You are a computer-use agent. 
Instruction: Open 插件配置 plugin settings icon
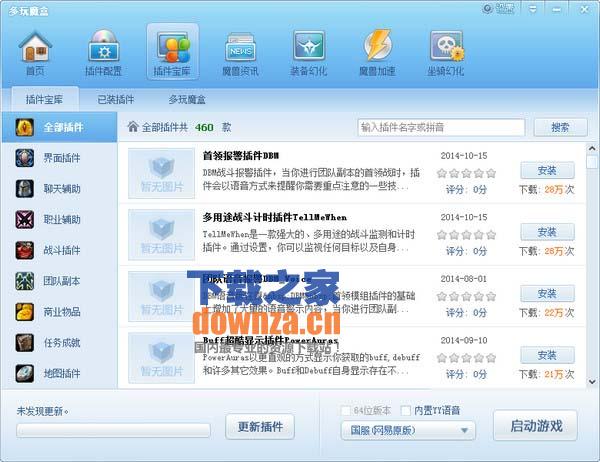103,52
